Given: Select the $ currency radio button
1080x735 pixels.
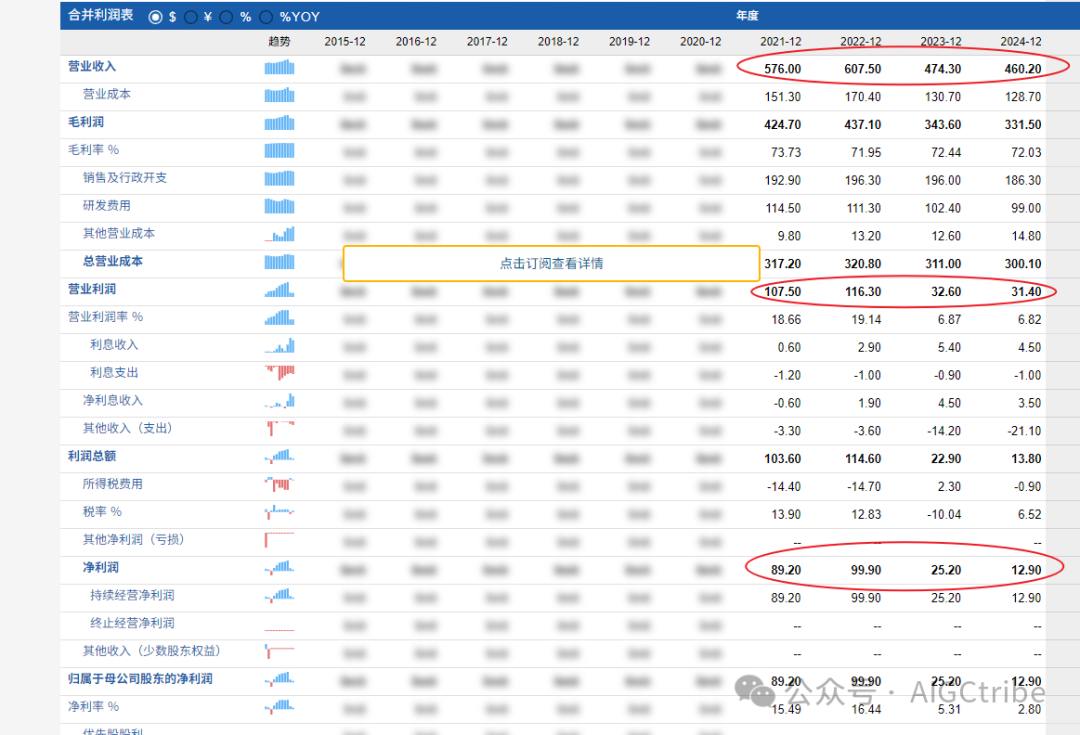Looking at the screenshot, I should [156, 17].
